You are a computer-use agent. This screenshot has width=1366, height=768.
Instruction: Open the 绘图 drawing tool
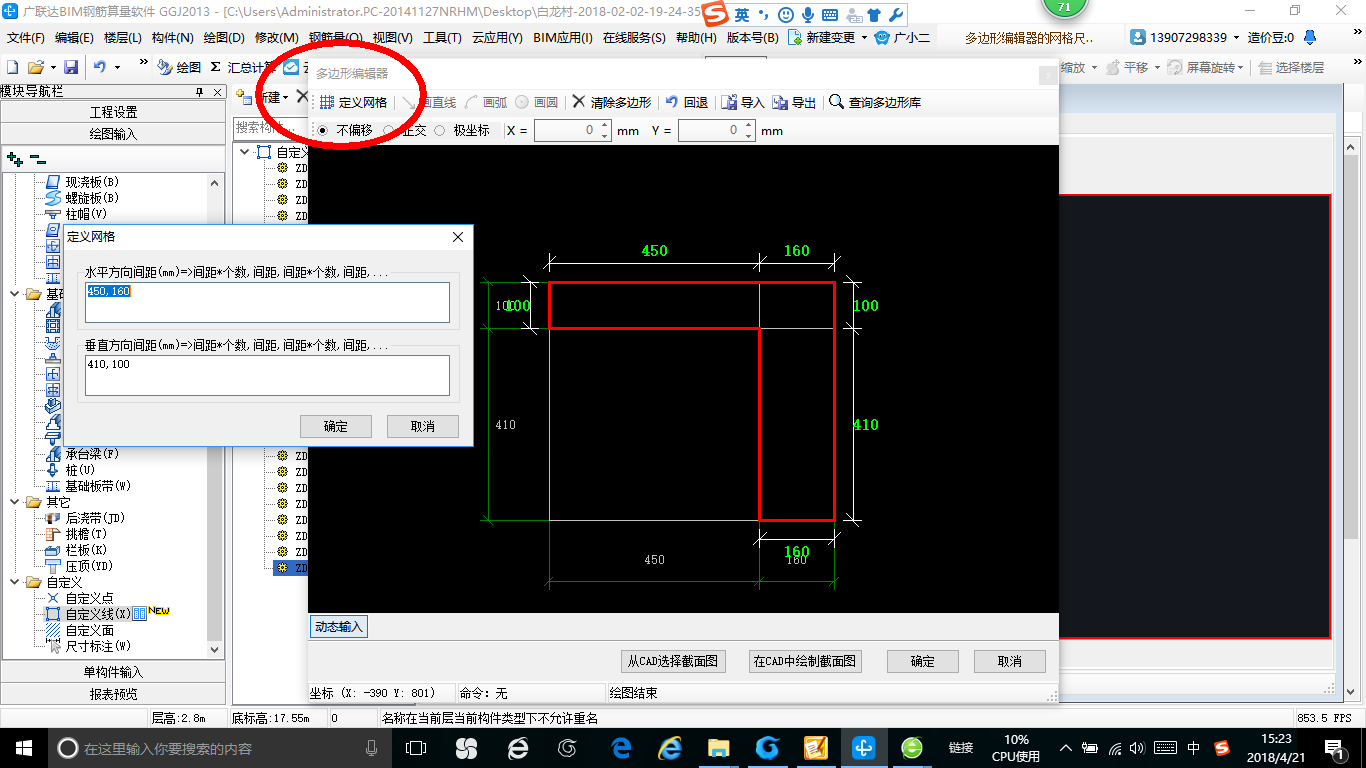179,67
